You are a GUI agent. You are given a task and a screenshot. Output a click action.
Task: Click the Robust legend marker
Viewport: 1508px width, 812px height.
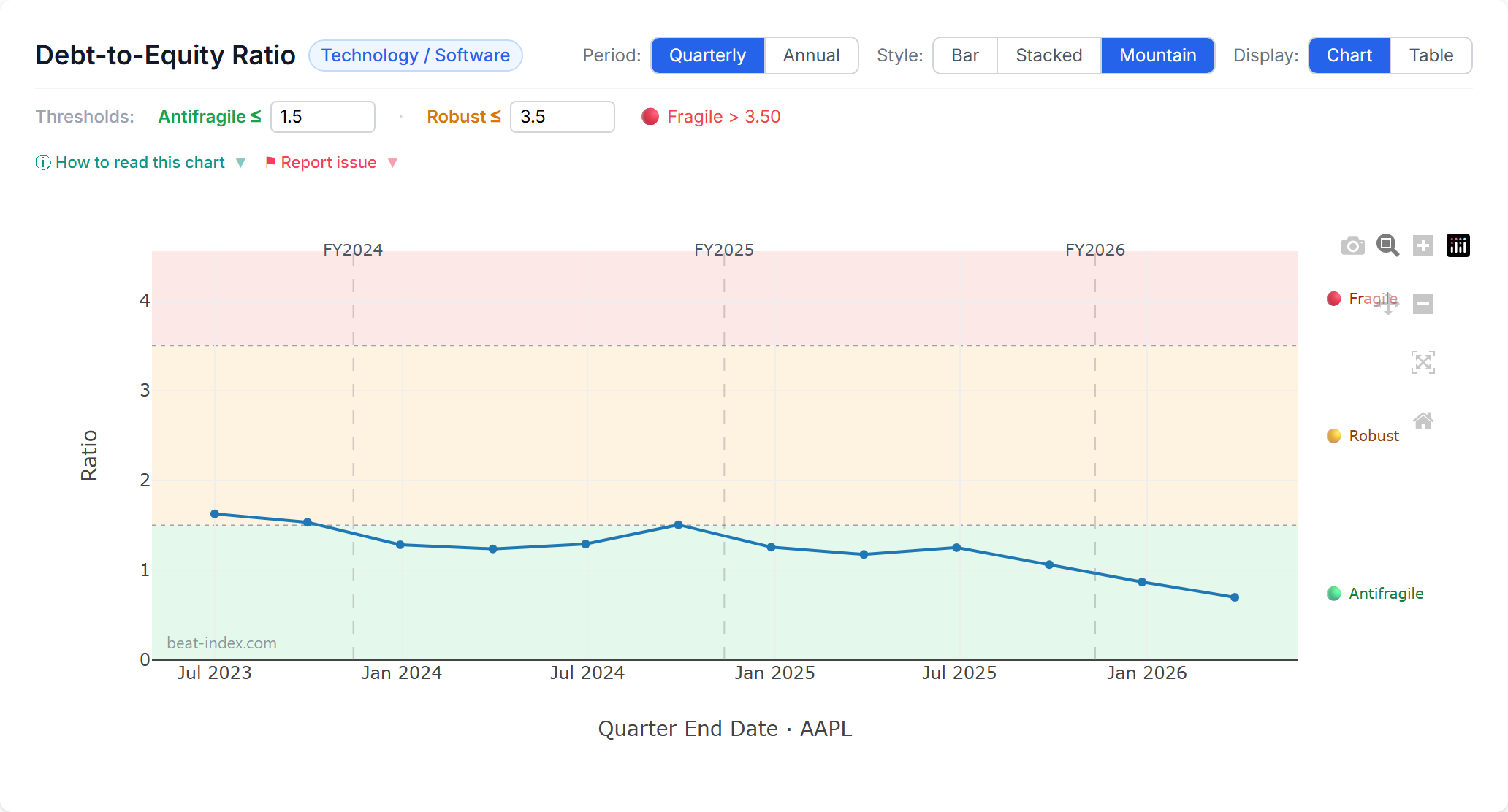coord(1333,436)
